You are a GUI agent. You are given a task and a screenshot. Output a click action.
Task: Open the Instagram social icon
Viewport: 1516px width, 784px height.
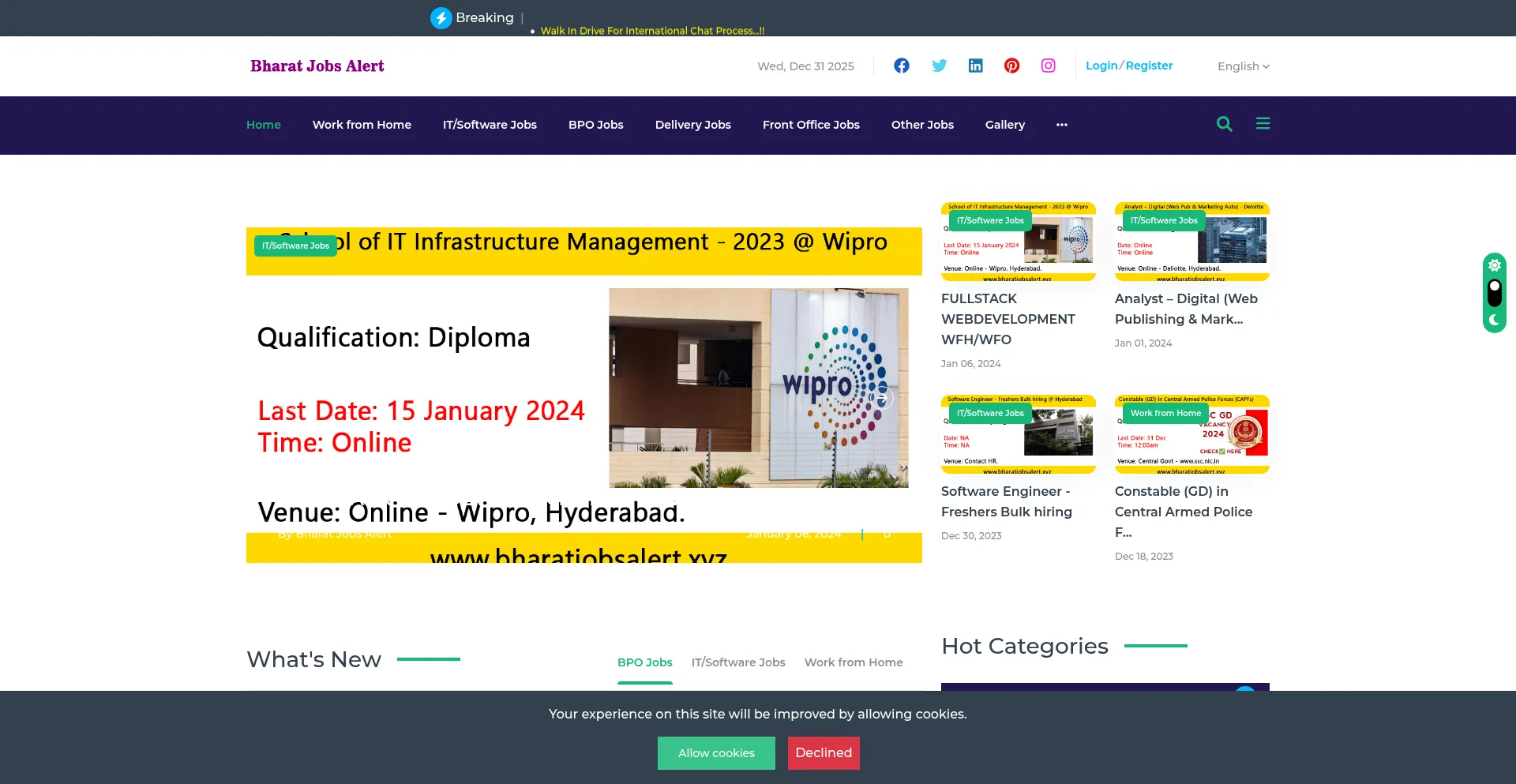click(x=1048, y=66)
